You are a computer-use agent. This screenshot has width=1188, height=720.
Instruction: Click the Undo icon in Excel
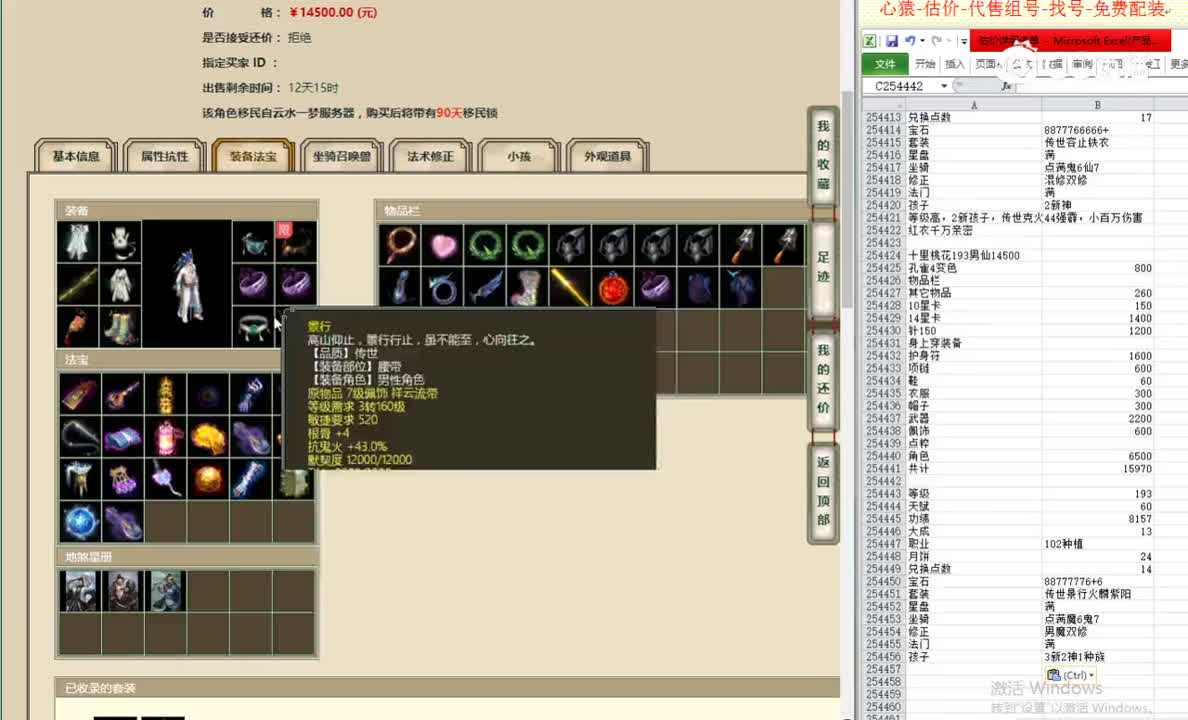tap(910, 41)
